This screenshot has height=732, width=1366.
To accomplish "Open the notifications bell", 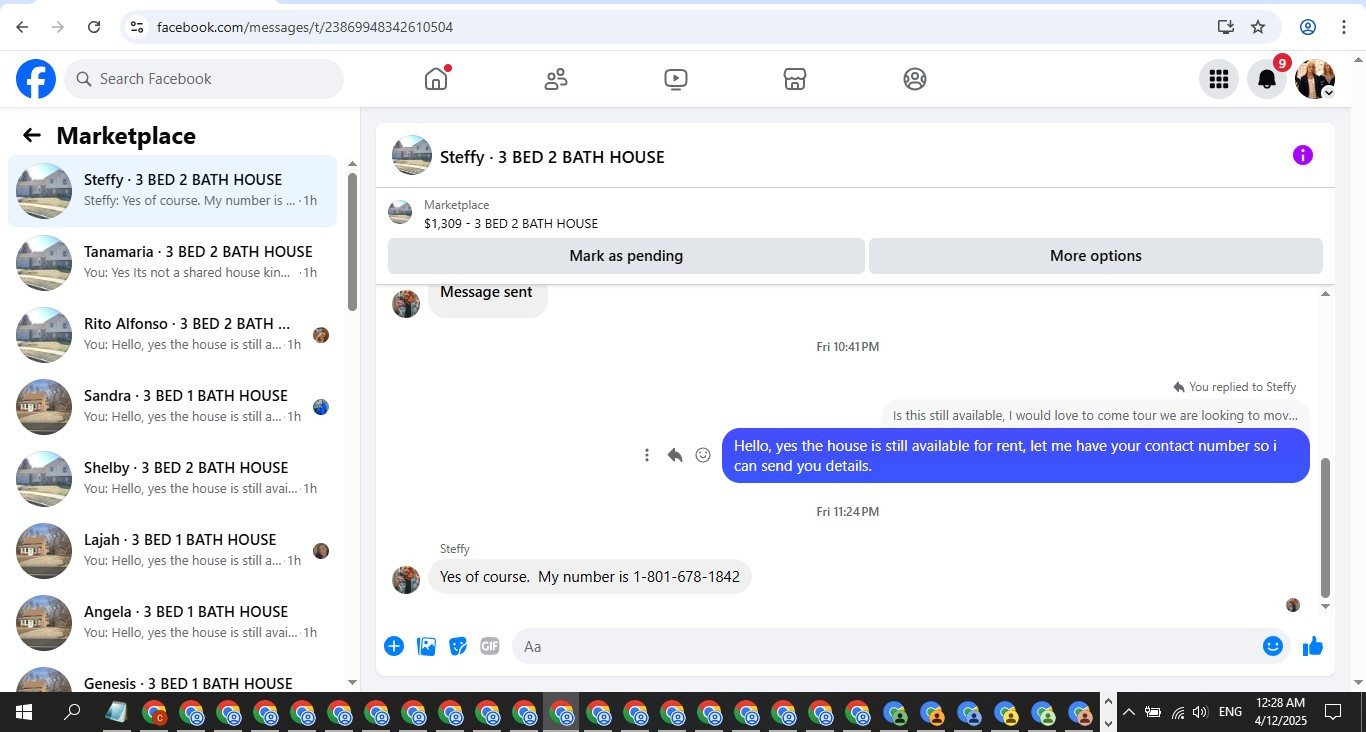I will (x=1266, y=79).
